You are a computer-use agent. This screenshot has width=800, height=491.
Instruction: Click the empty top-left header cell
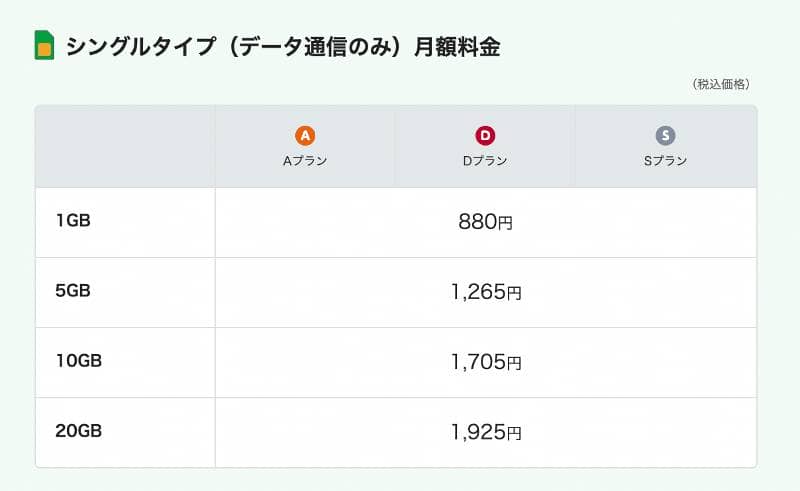coord(125,146)
